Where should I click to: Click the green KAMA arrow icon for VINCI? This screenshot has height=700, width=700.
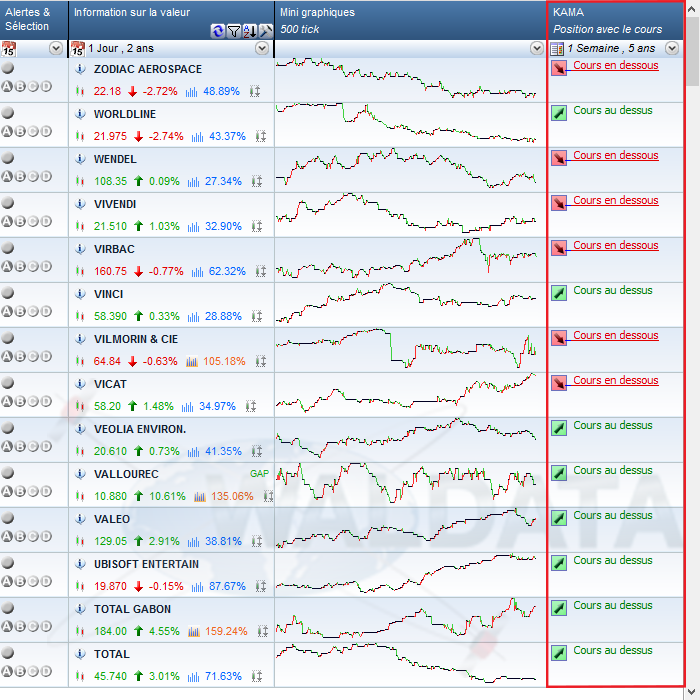pos(558,293)
